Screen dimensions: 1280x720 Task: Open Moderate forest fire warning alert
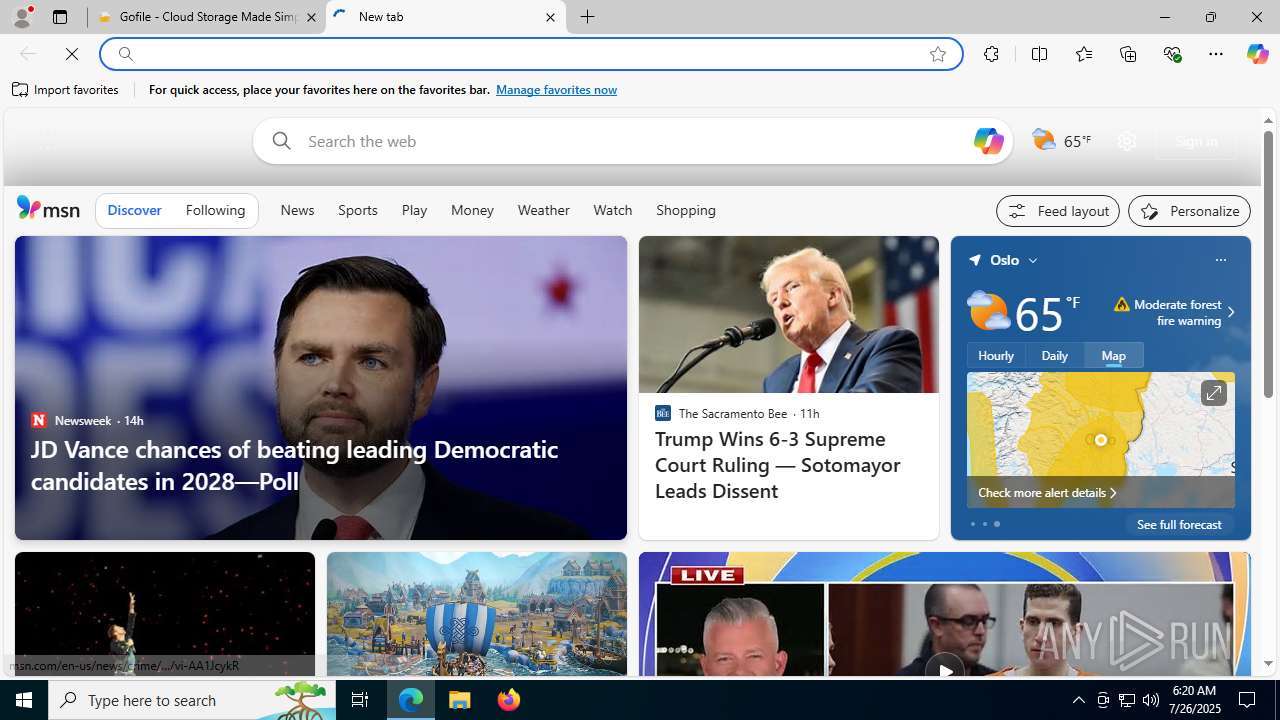click(1168, 313)
